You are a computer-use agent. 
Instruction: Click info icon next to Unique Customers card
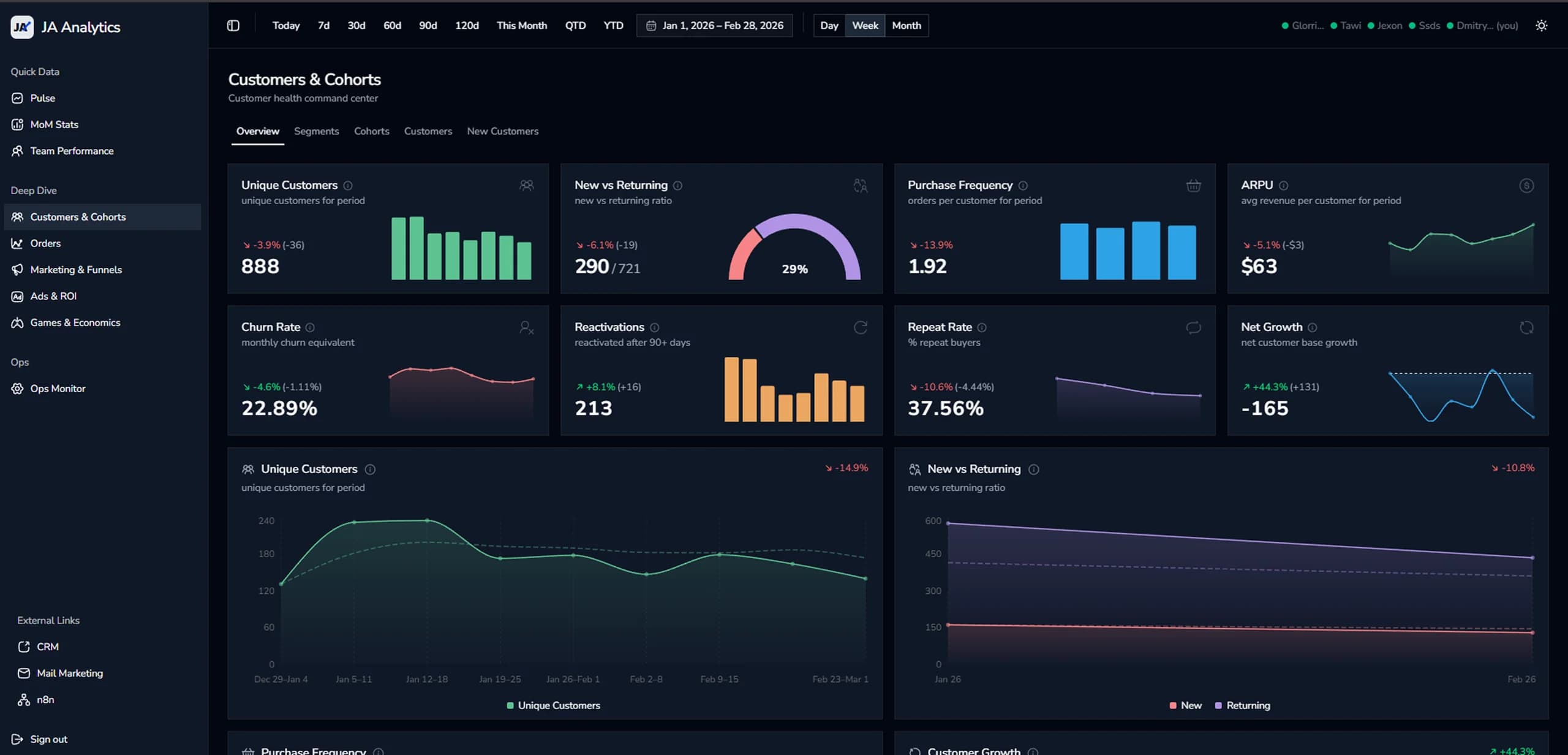point(348,186)
